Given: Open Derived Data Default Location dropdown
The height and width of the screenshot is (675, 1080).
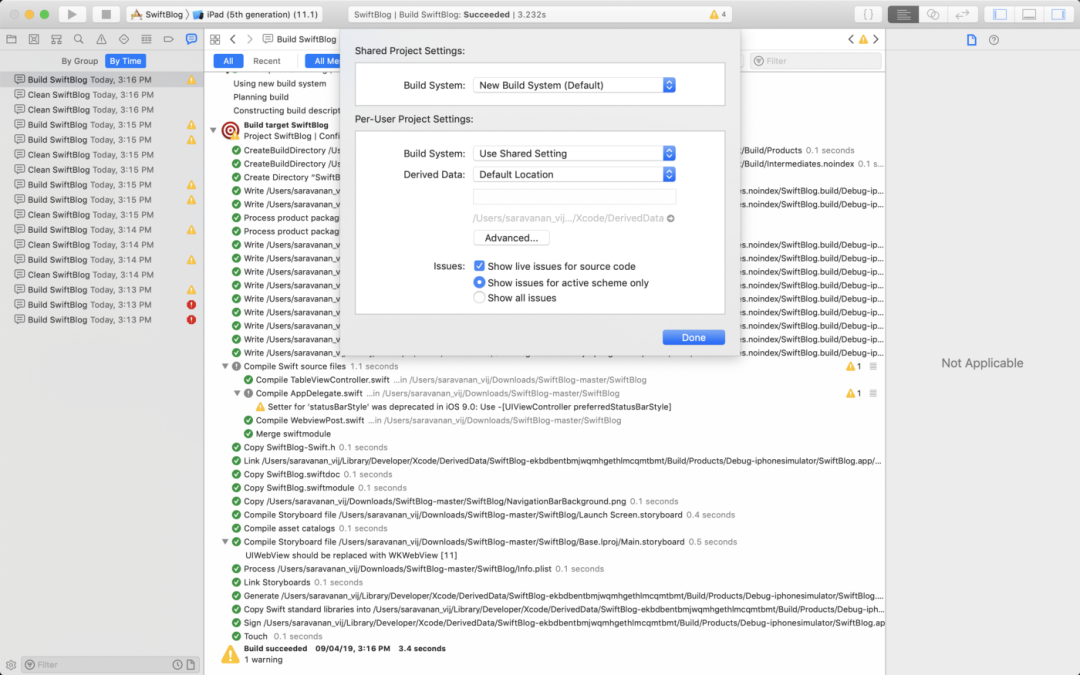Looking at the screenshot, I should pyautogui.click(x=574, y=174).
